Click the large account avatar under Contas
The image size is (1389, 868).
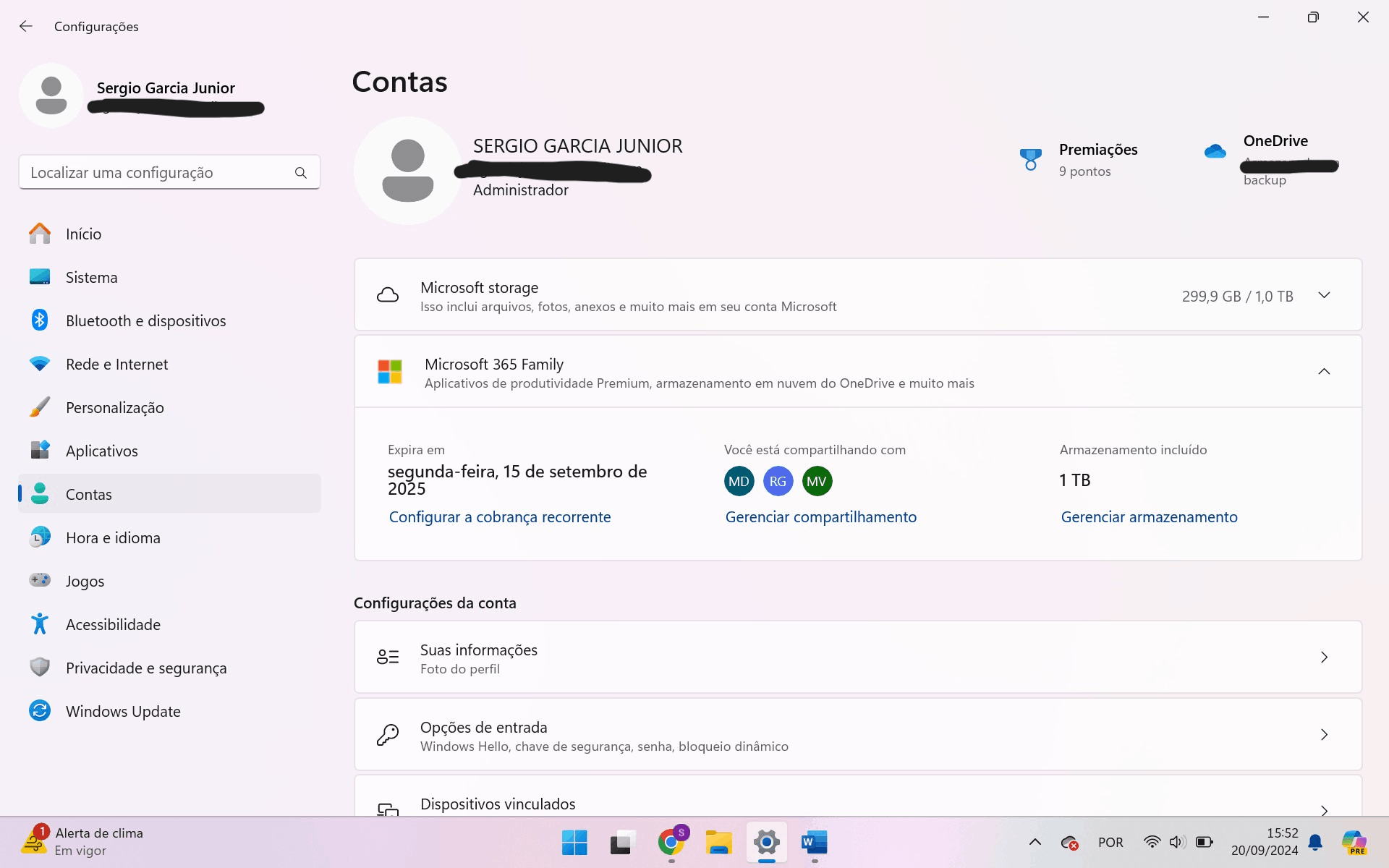[x=408, y=171]
